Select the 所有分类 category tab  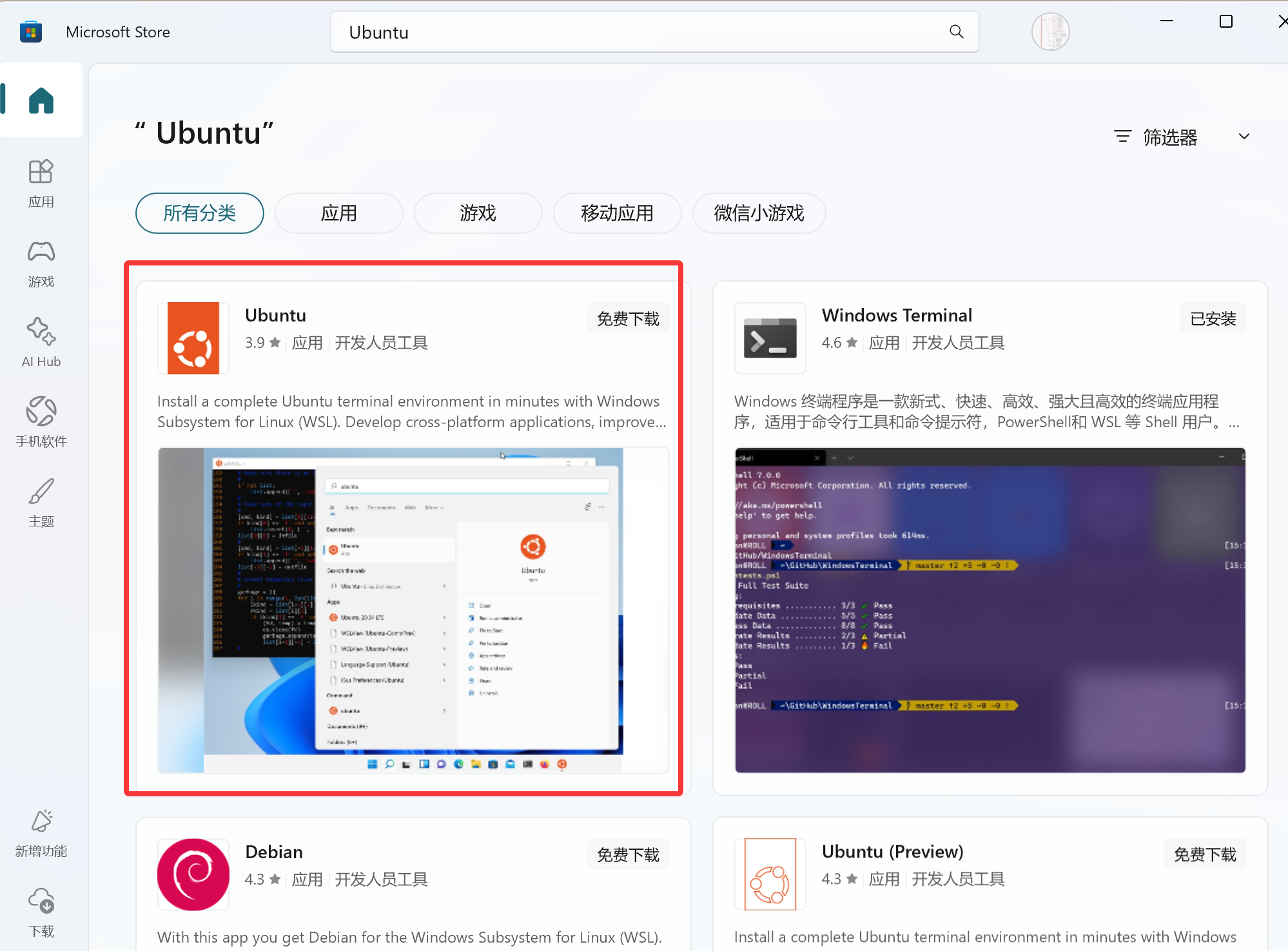(200, 213)
